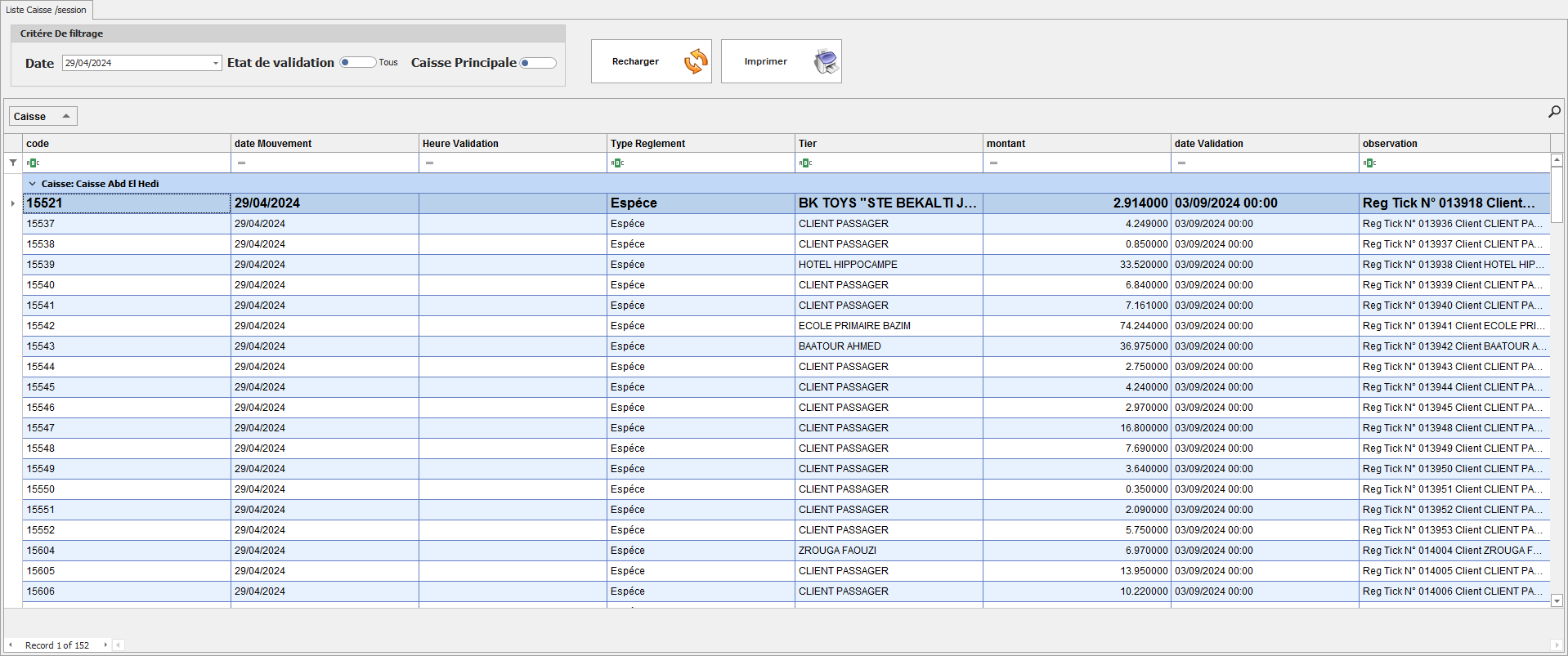
Task: Select row with code 15542
Action: (41, 326)
